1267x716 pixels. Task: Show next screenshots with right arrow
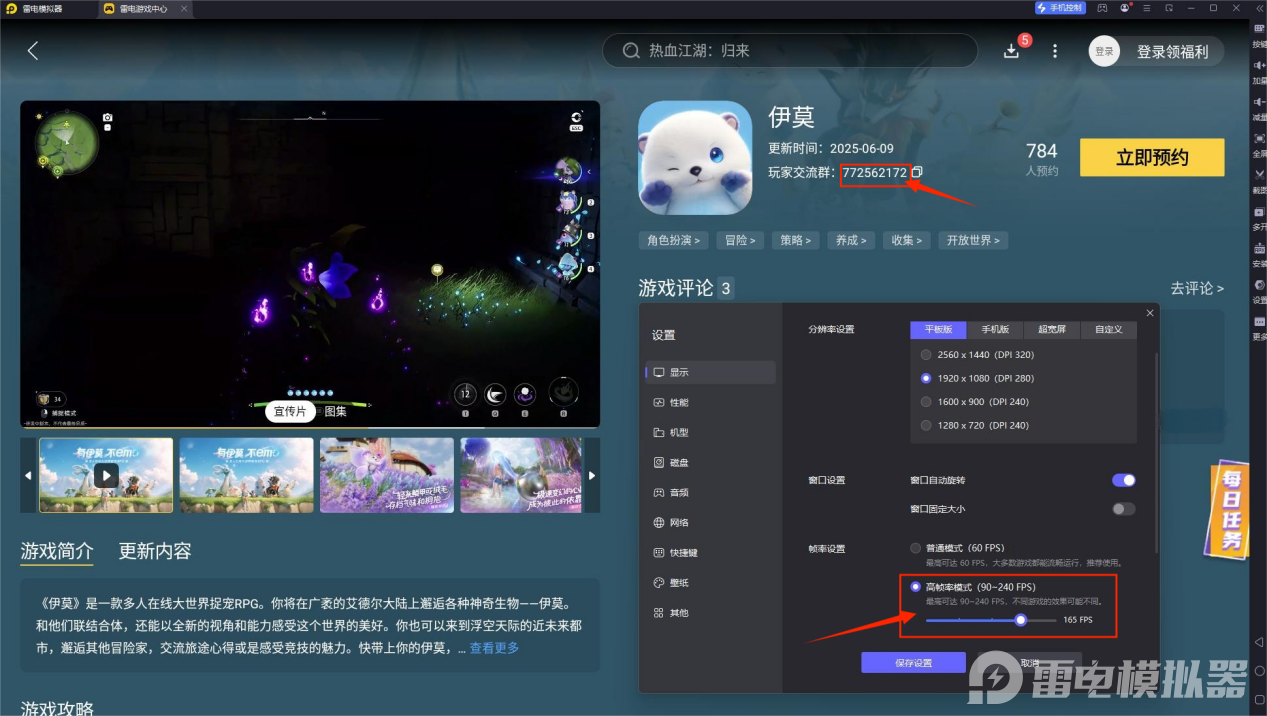pyautogui.click(x=592, y=475)
